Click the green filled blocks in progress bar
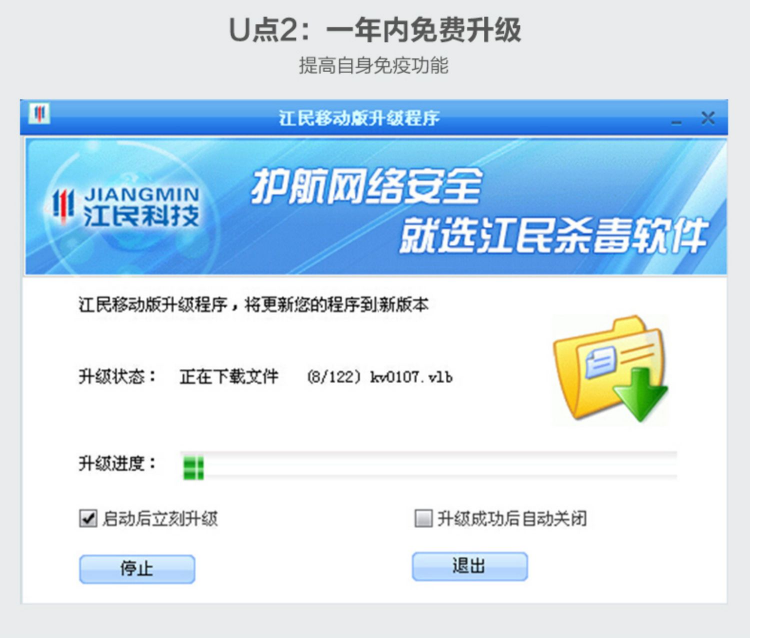 [x=193, y=465]
